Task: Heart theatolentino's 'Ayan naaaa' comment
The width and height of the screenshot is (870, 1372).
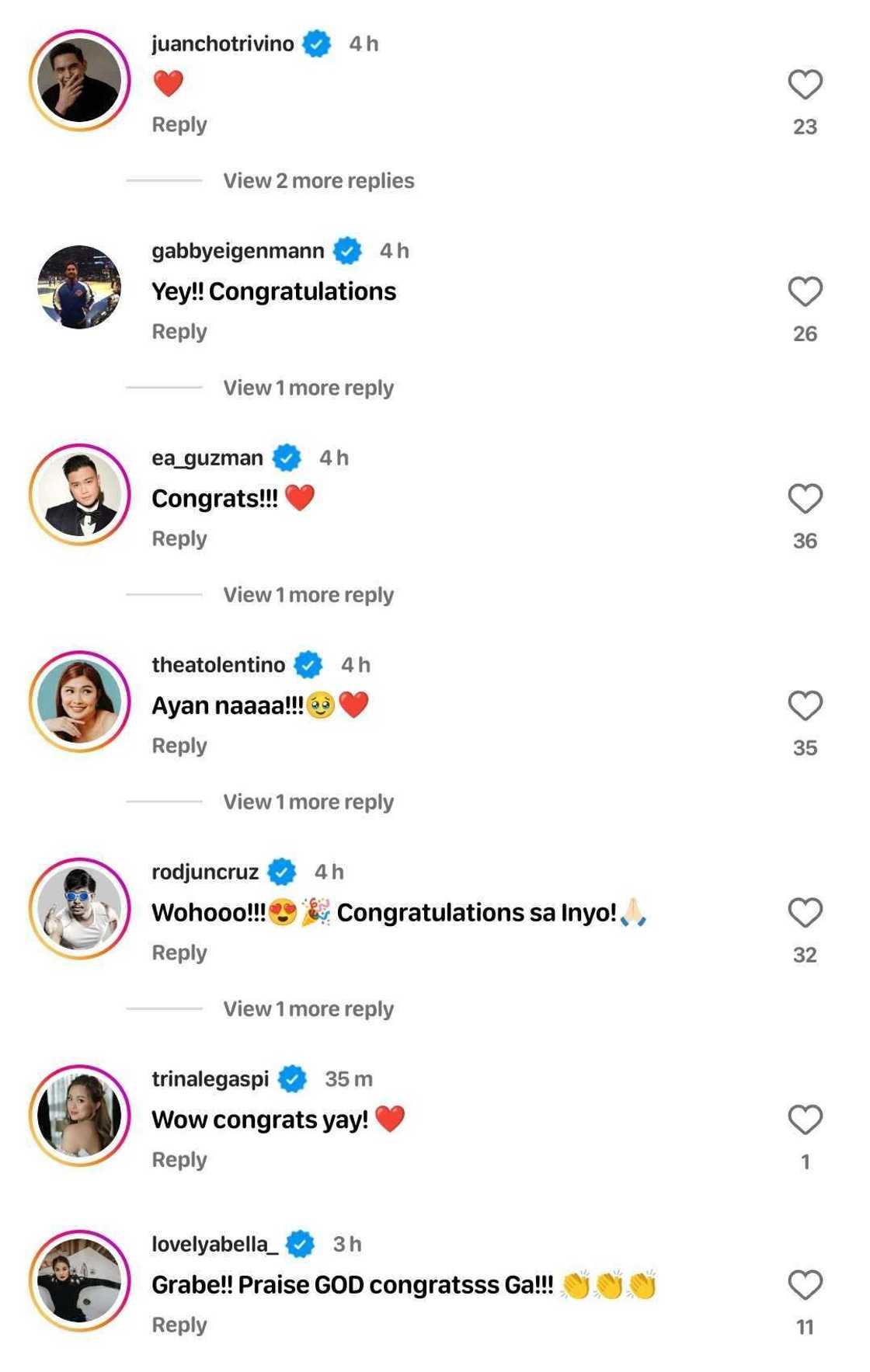Action: 805,706
